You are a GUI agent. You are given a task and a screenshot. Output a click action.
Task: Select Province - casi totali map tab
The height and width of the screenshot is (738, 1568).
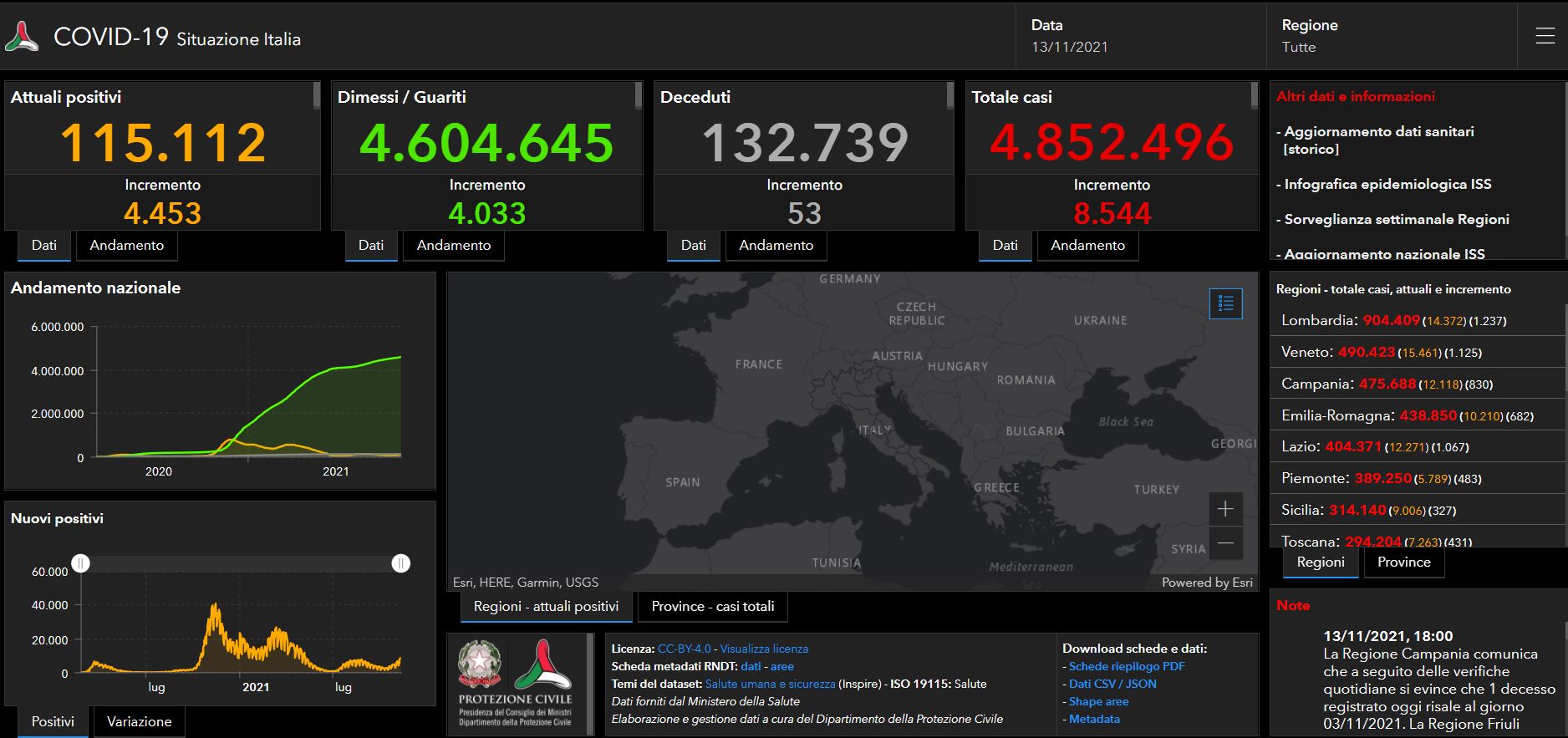712,607
